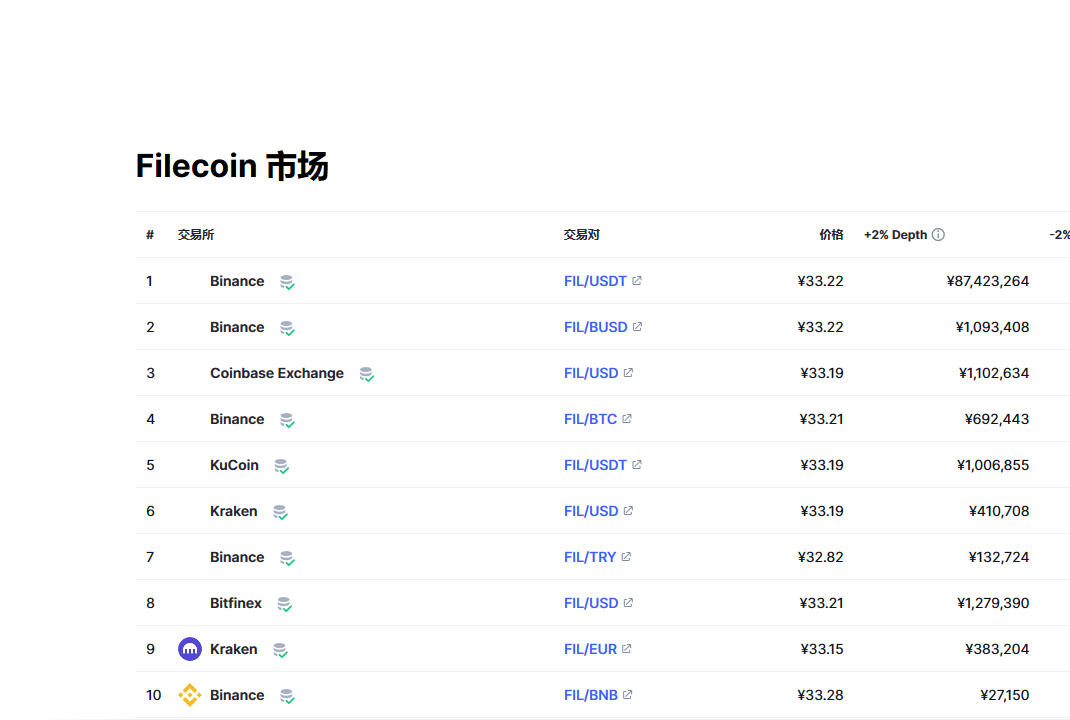This screenshot has width=1070, height=720.
Task: Click external link icon beside FIL/BUSD
Action: point(637,327)
